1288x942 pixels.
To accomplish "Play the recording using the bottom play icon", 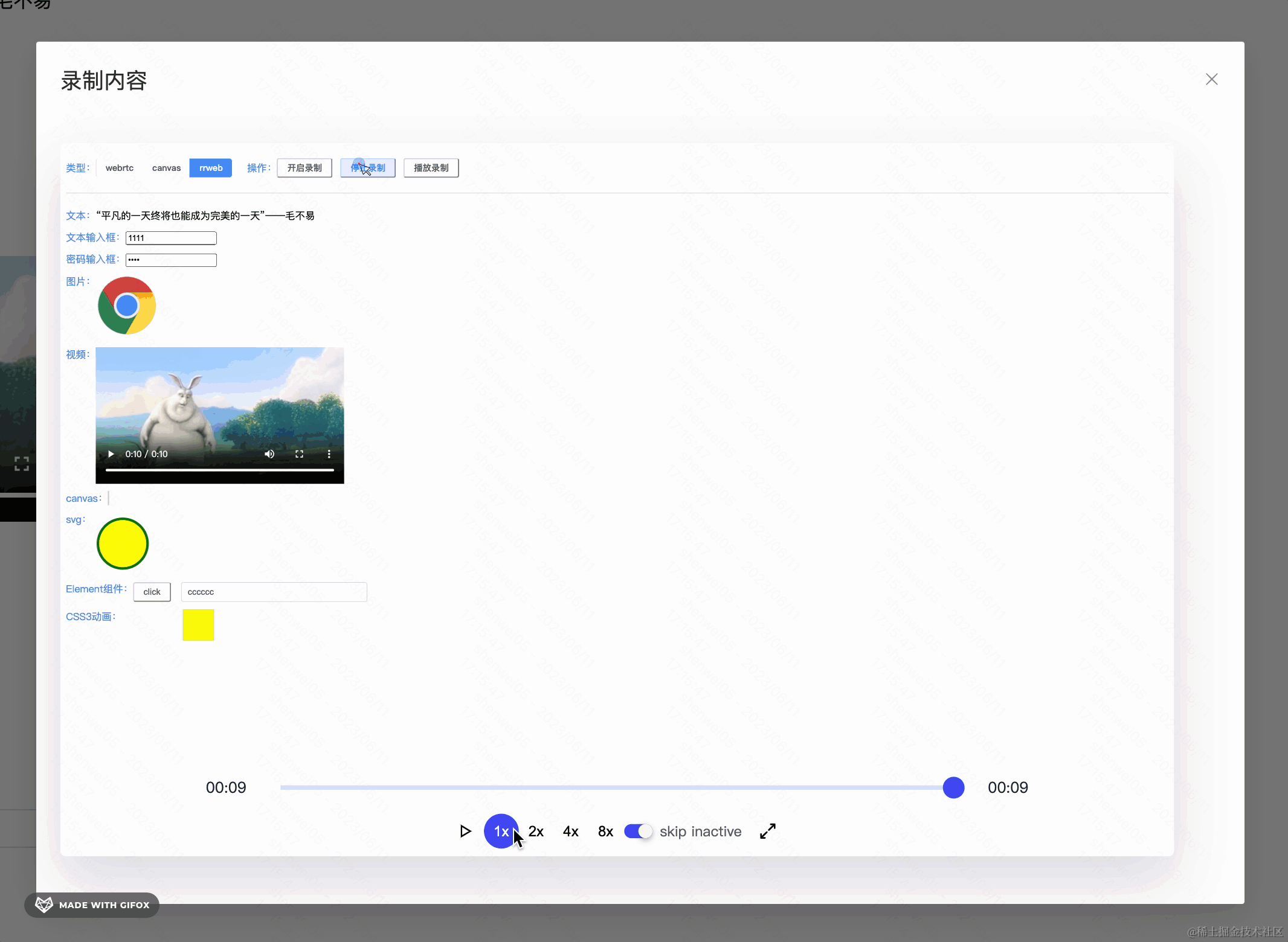I will click(465, 831).
